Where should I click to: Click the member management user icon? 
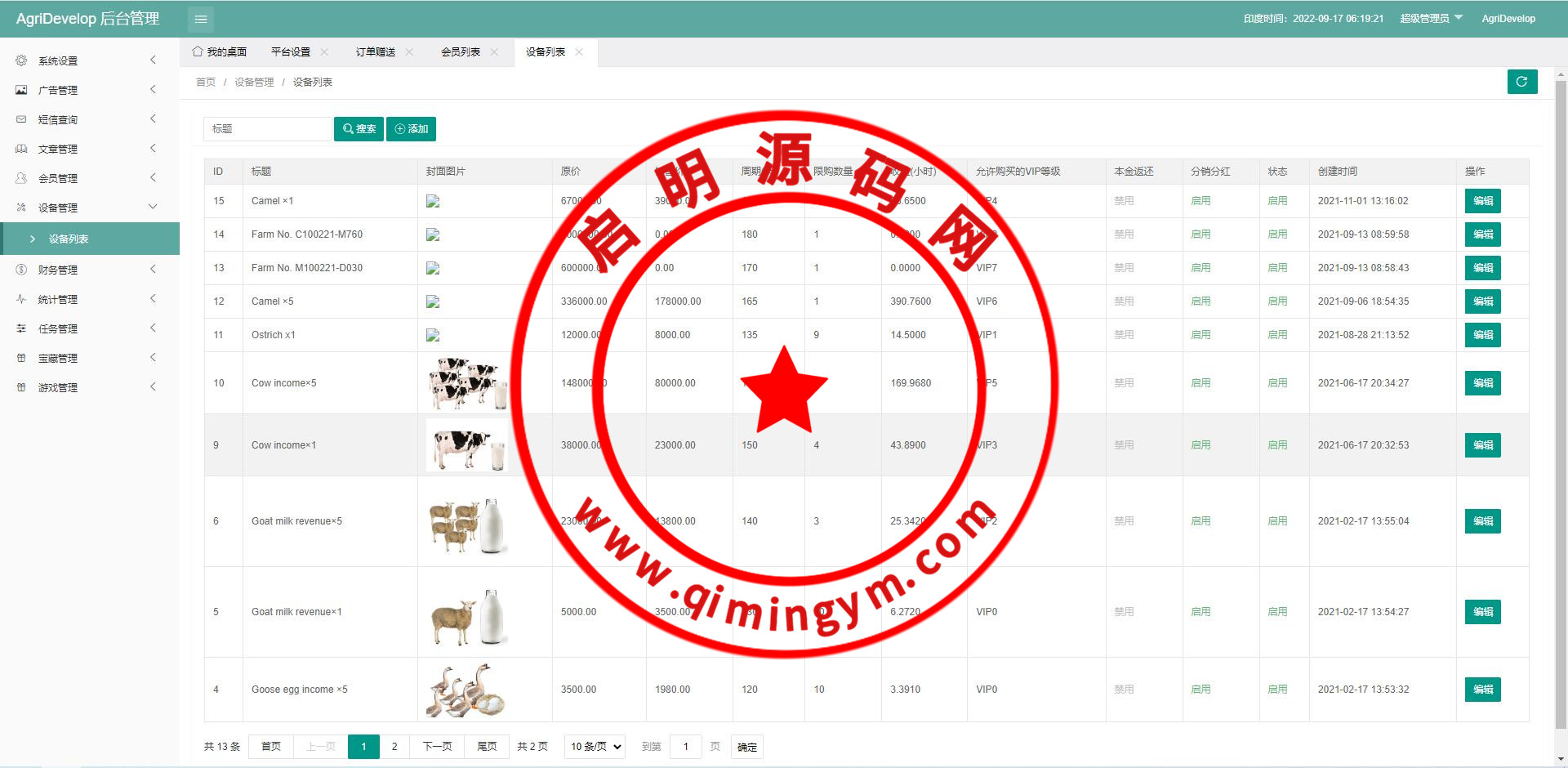click(21, 178)
